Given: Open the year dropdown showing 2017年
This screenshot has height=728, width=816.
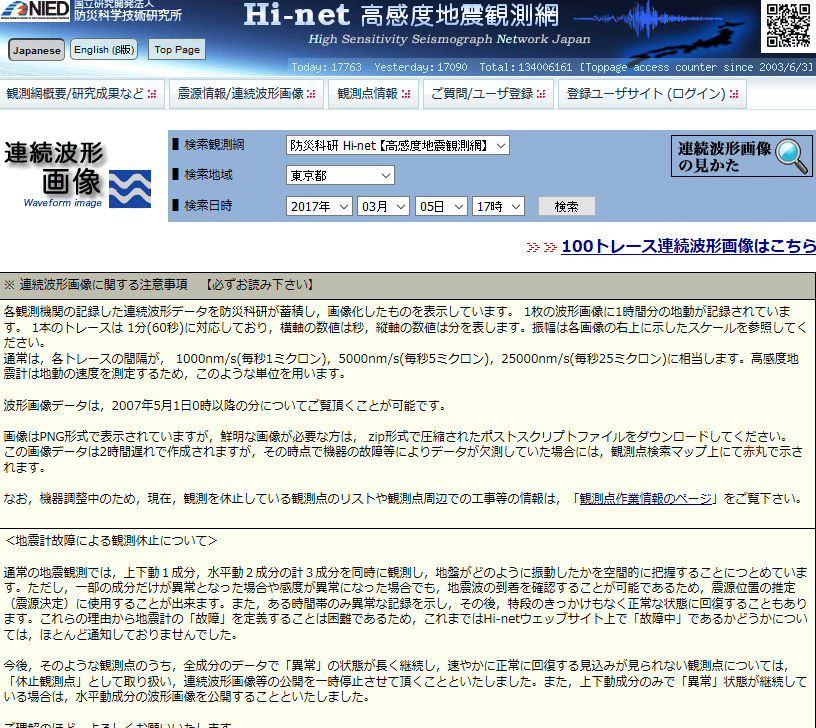Looking at the screenshot, I should point(319,206).
